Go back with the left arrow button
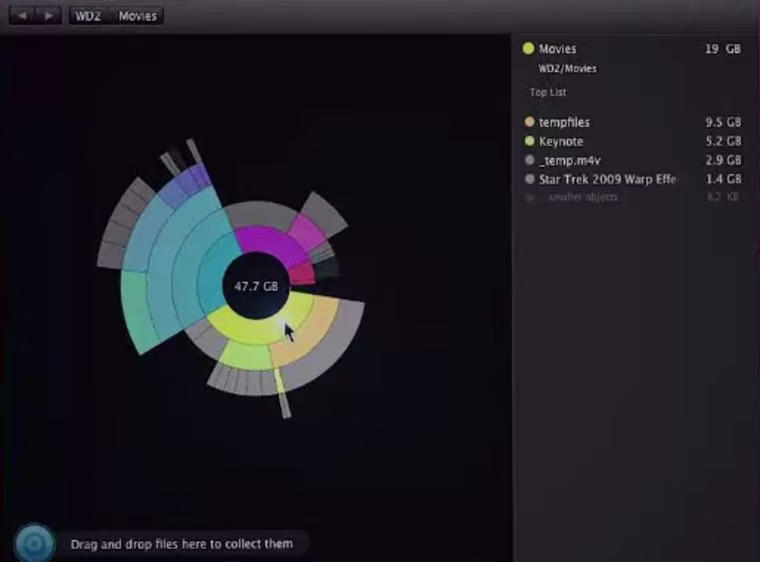 22,16
